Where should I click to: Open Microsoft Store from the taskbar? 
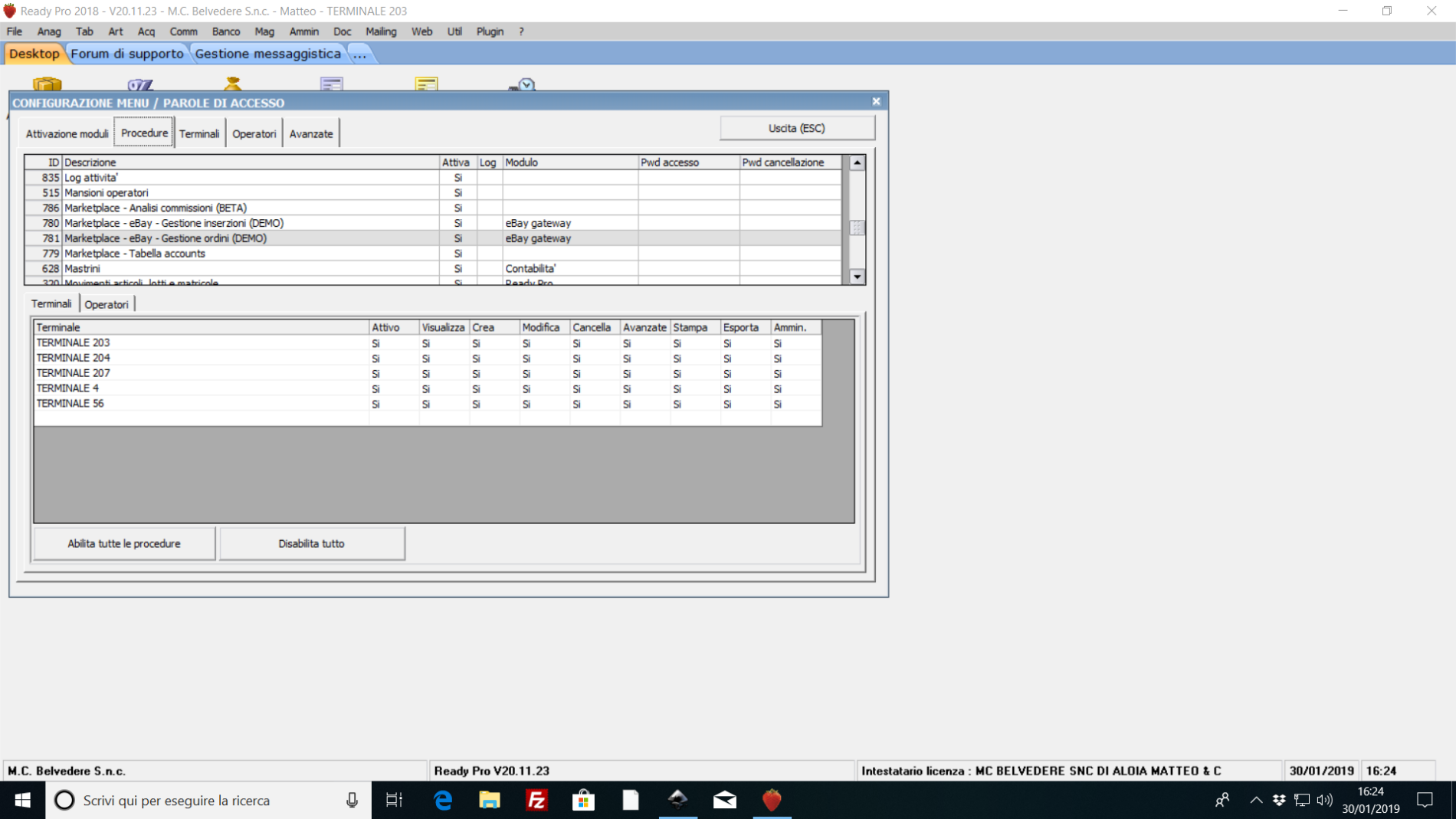coord(583,800)
